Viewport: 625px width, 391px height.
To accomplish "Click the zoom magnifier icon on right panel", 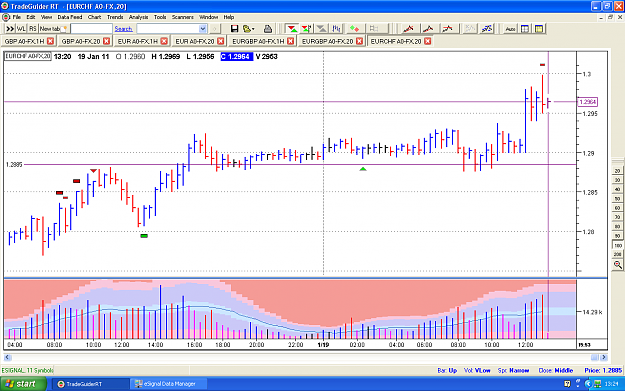I will [617, 265].
